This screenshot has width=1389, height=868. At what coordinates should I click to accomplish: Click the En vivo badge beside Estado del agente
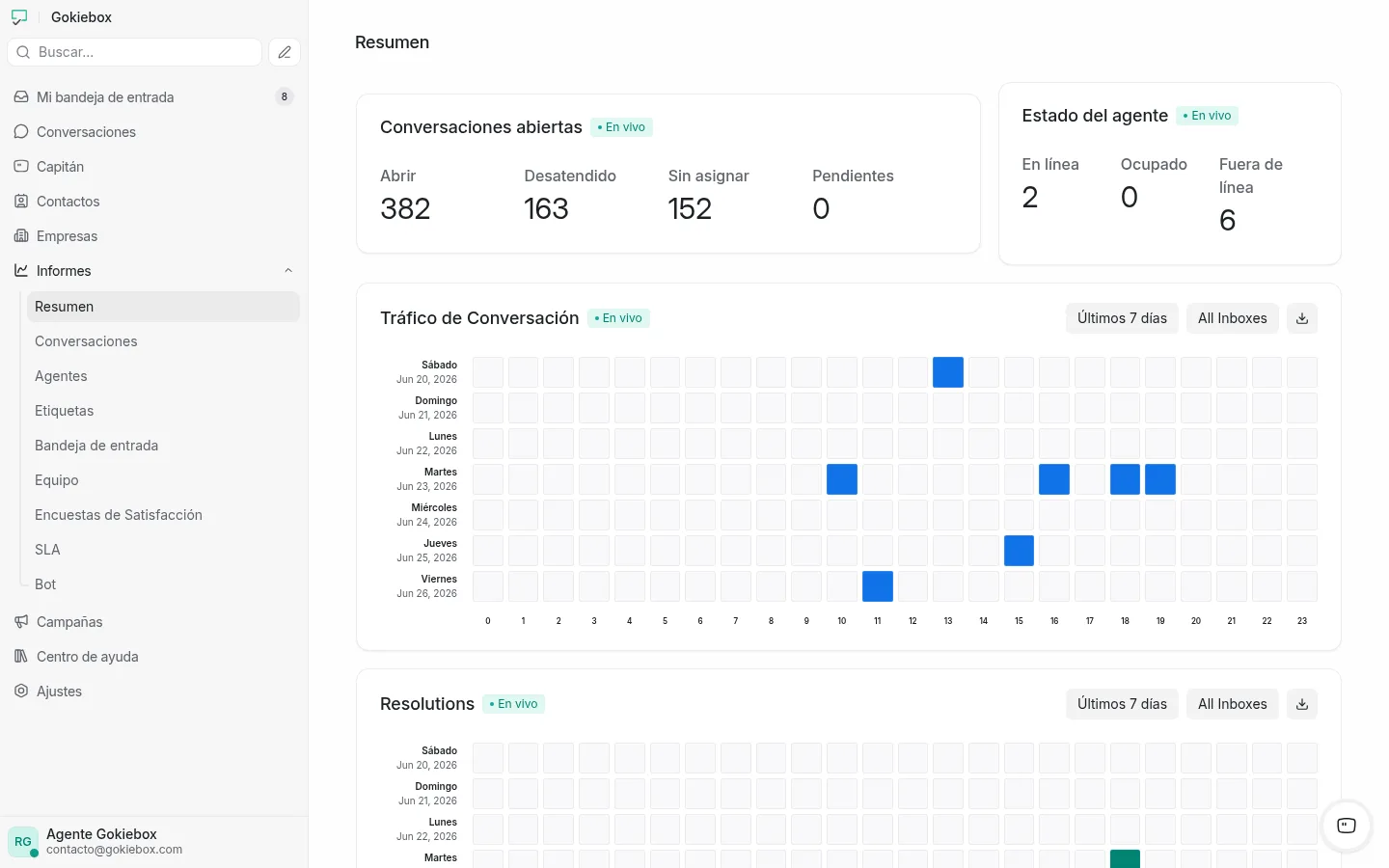coord(1208,116)
